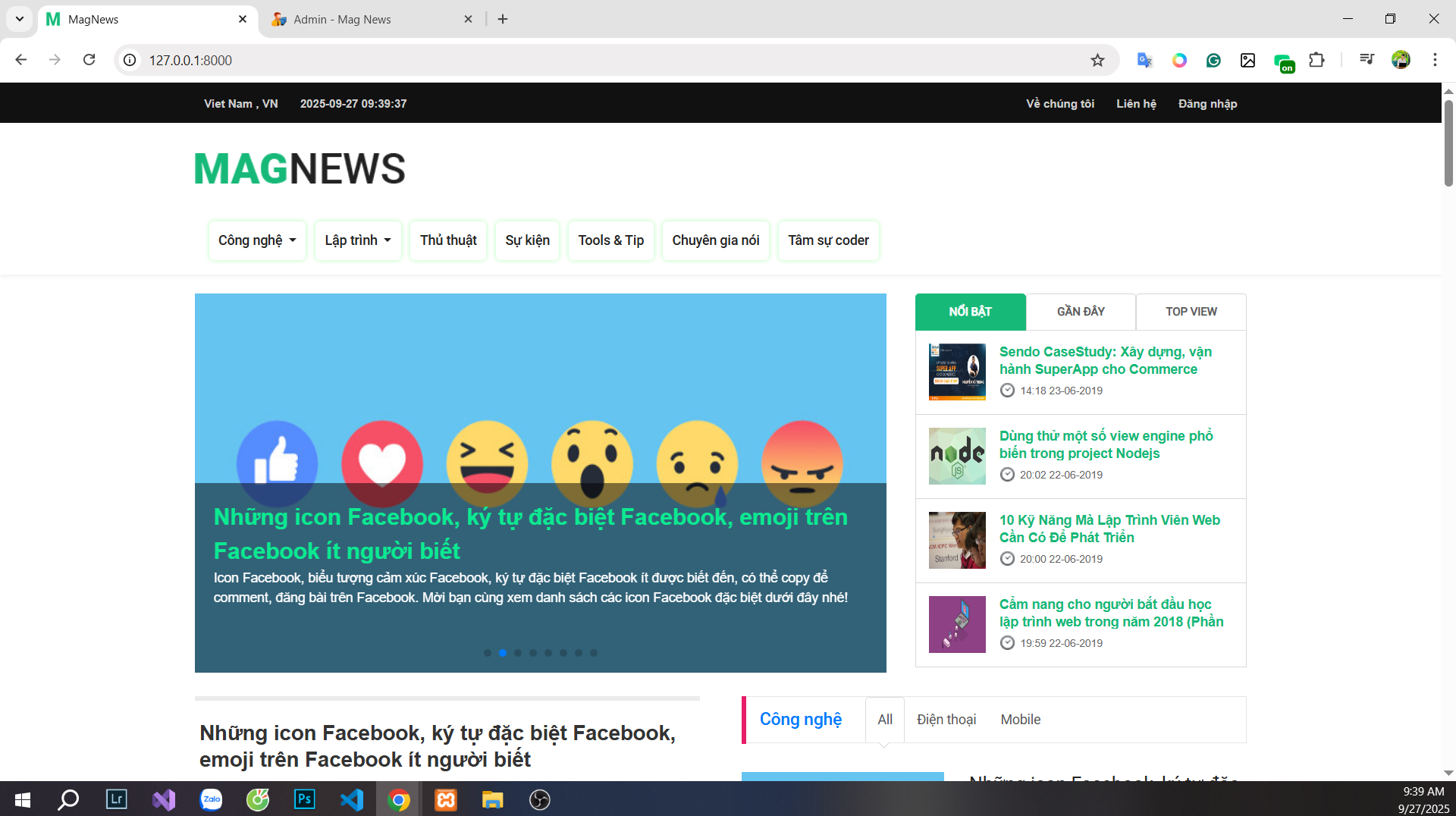Select the third carousel slide dot

(x=518, y=653)
